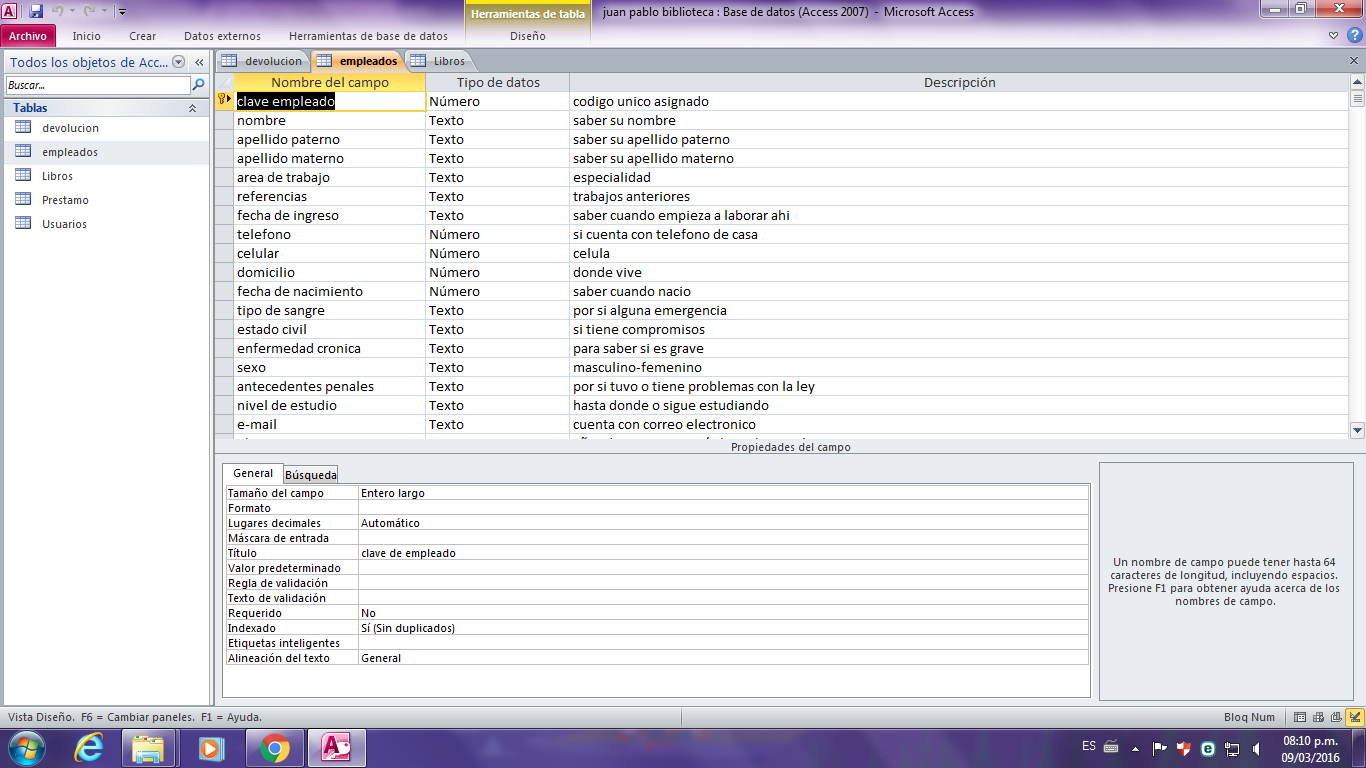
Task: Switch to the Libros document tab
Action: pyautogui.click(x=438, y=61)
